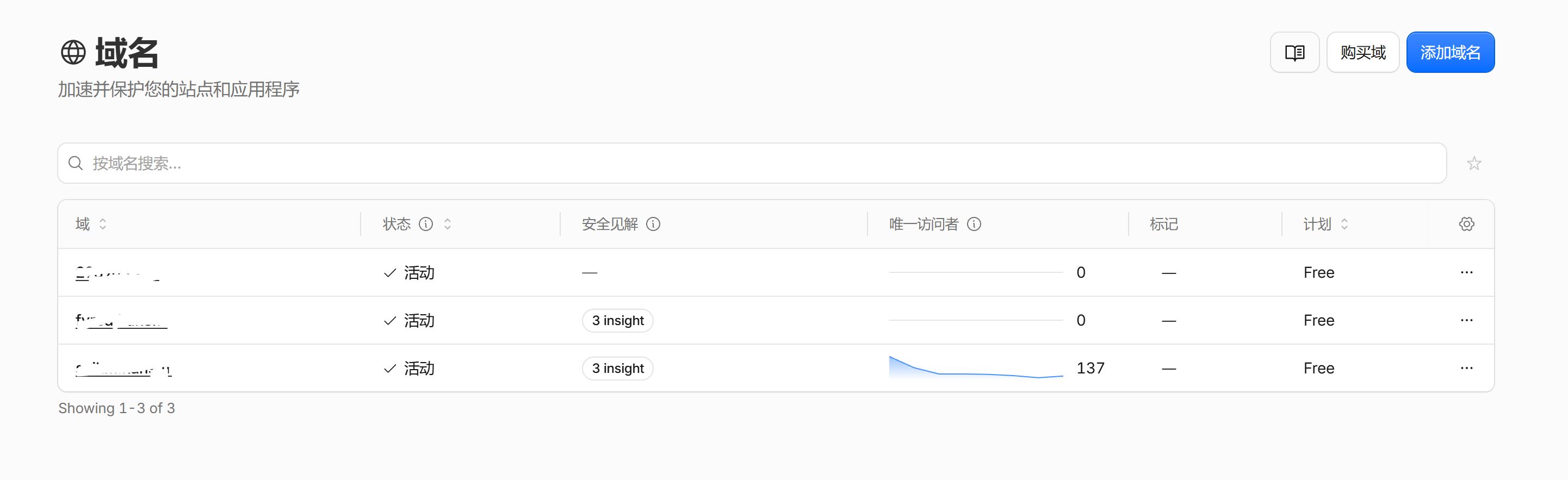The height and width of the screenshot is (480, 1568).
Task: Click the info icon beside 安全见解
Action: point(653,224)
